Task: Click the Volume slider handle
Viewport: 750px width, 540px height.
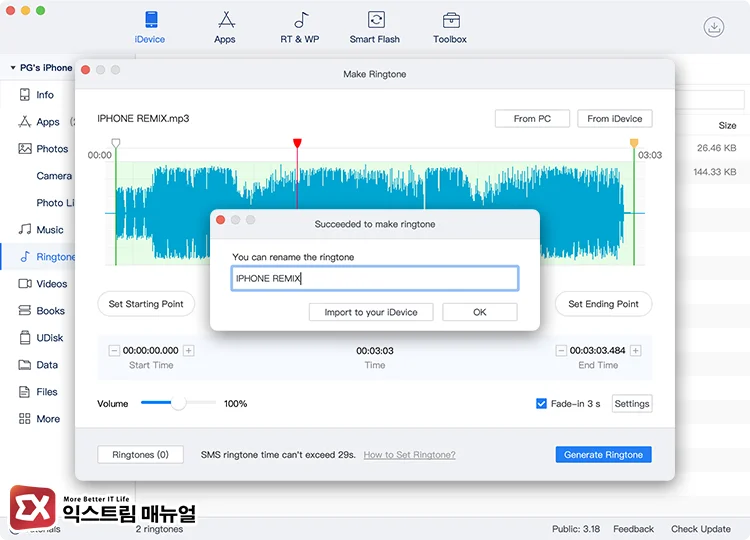Action: [x=179, y=403]
